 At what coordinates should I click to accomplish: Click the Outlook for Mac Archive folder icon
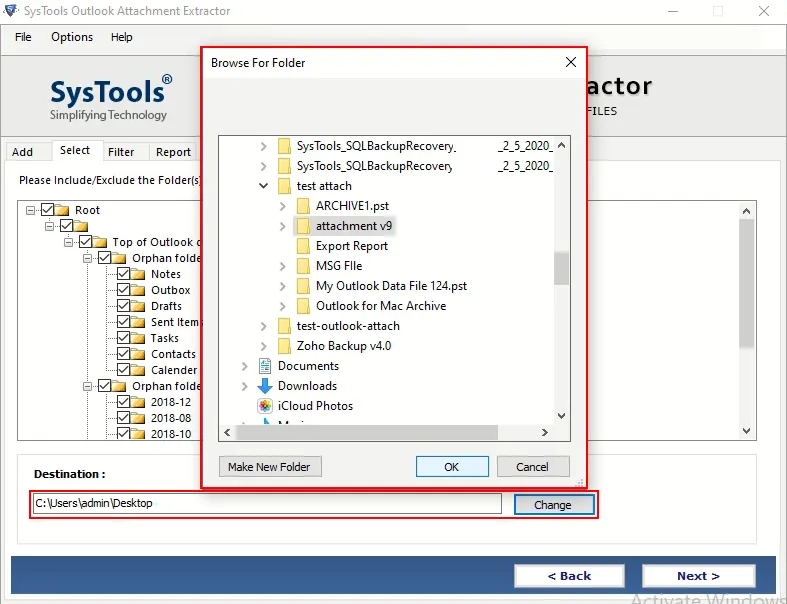(303, 306)
